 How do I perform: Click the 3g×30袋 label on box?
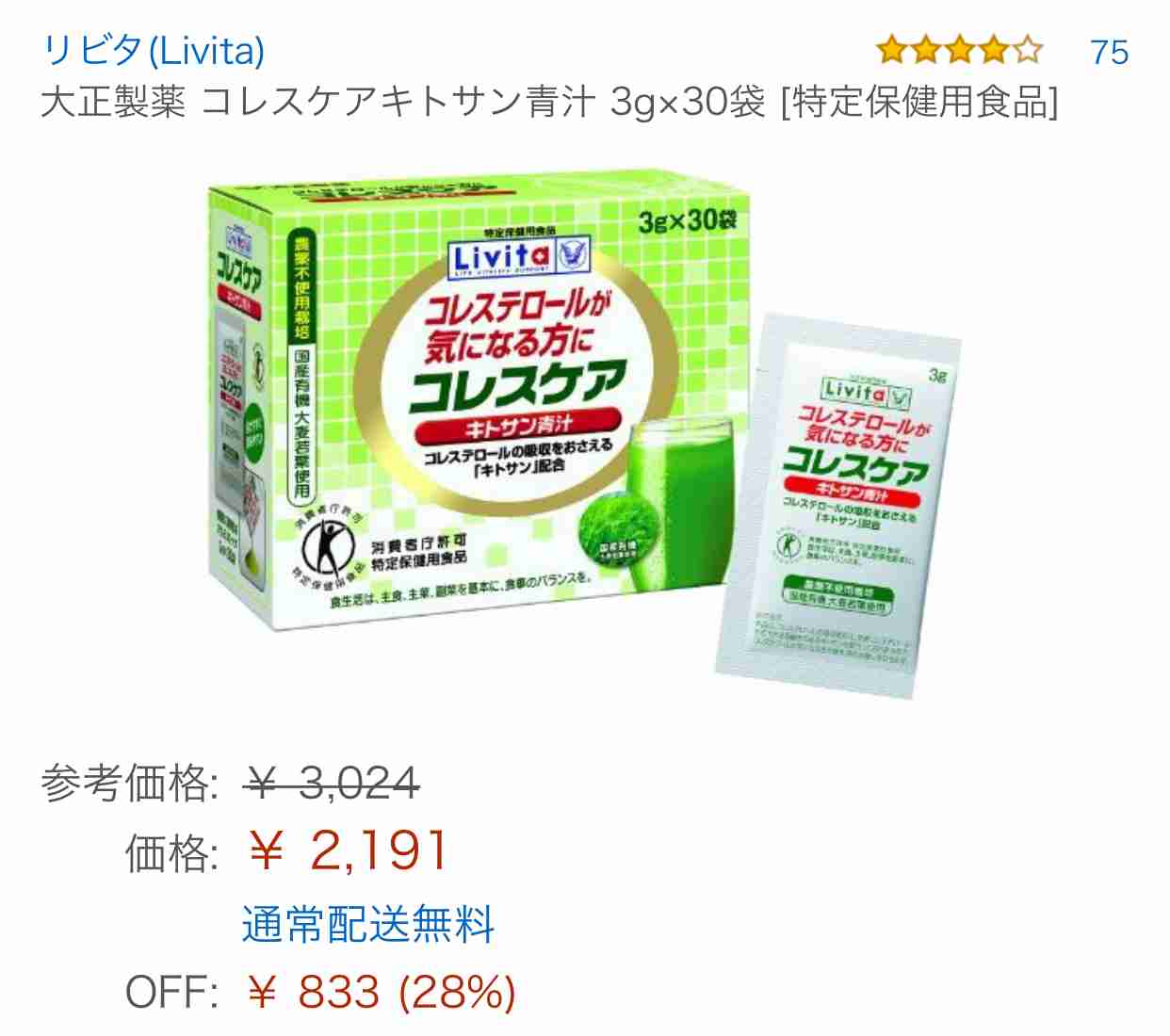pos(688,220)
